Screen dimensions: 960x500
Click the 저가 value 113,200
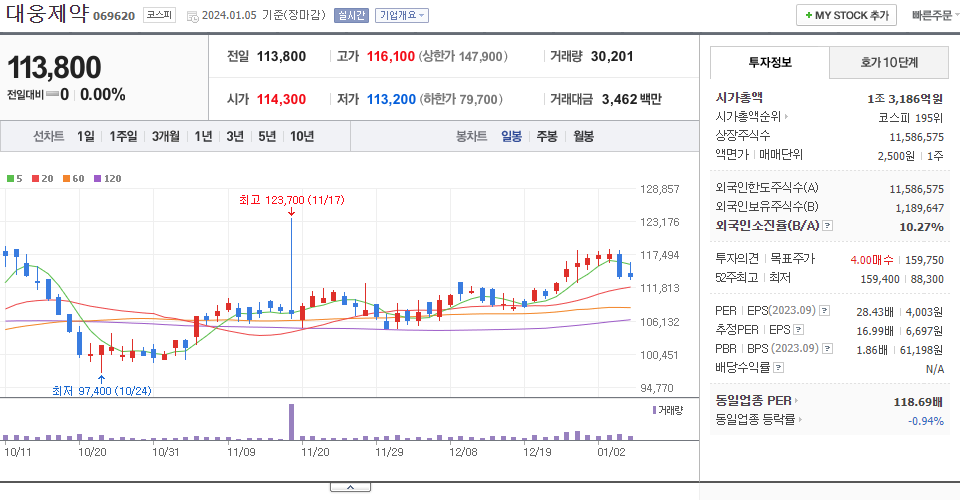[391, 99]
